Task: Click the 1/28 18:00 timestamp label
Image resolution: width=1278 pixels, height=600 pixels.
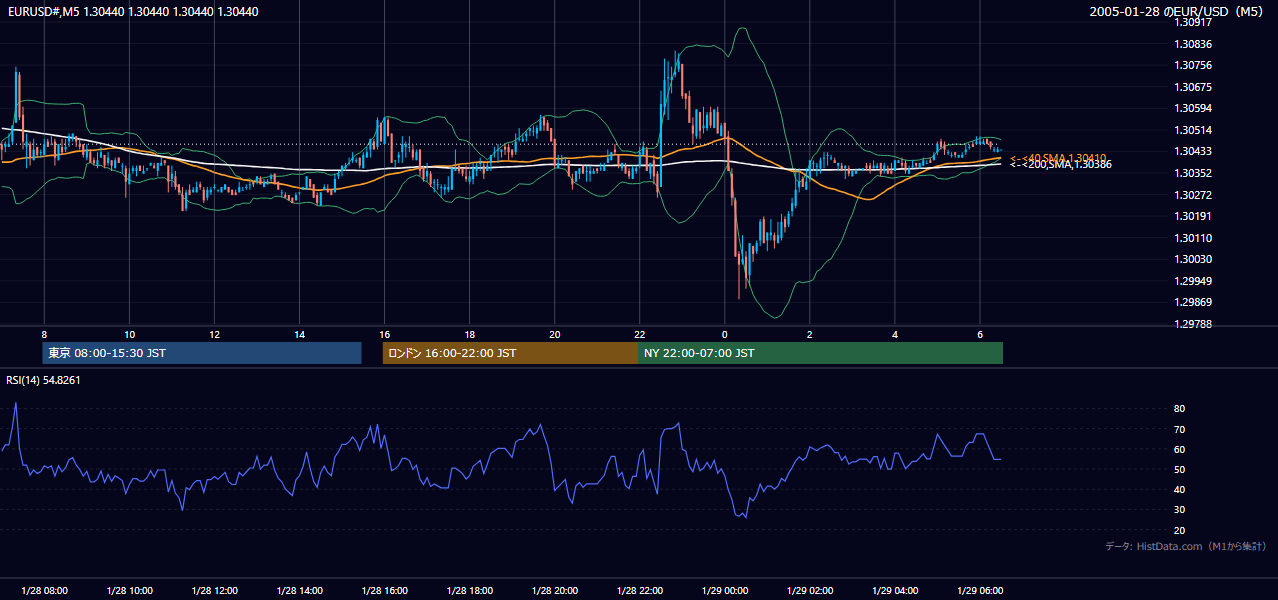Action: (x=469, y=590)
